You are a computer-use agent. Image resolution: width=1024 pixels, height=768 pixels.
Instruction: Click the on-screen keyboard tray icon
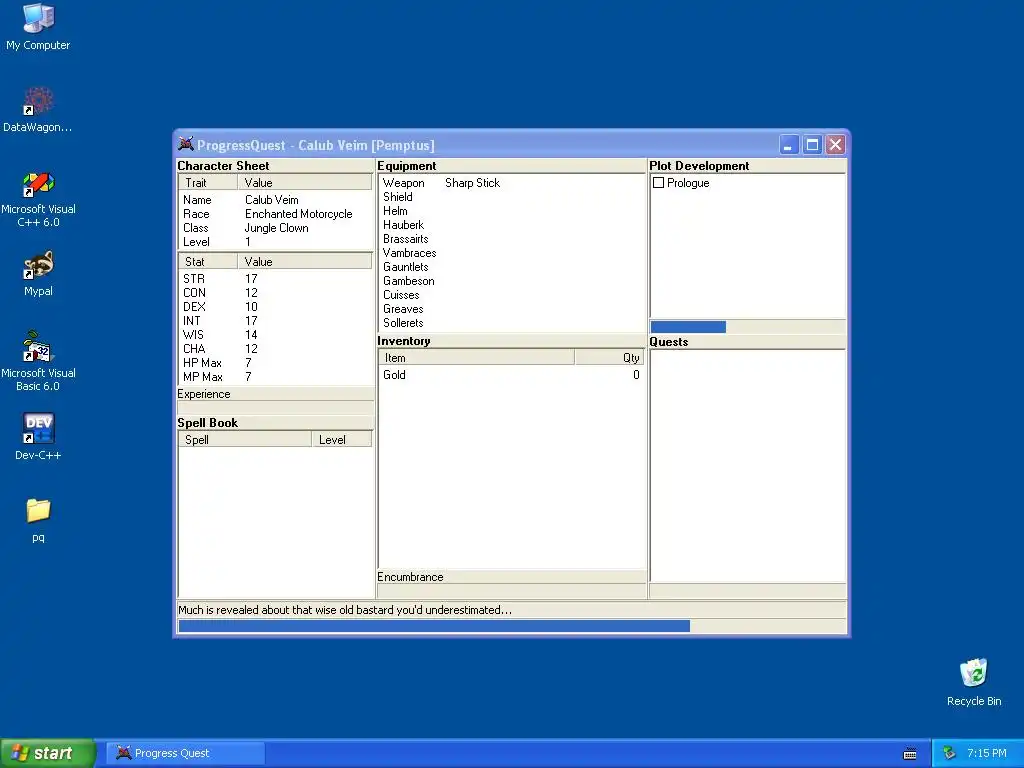910,754
